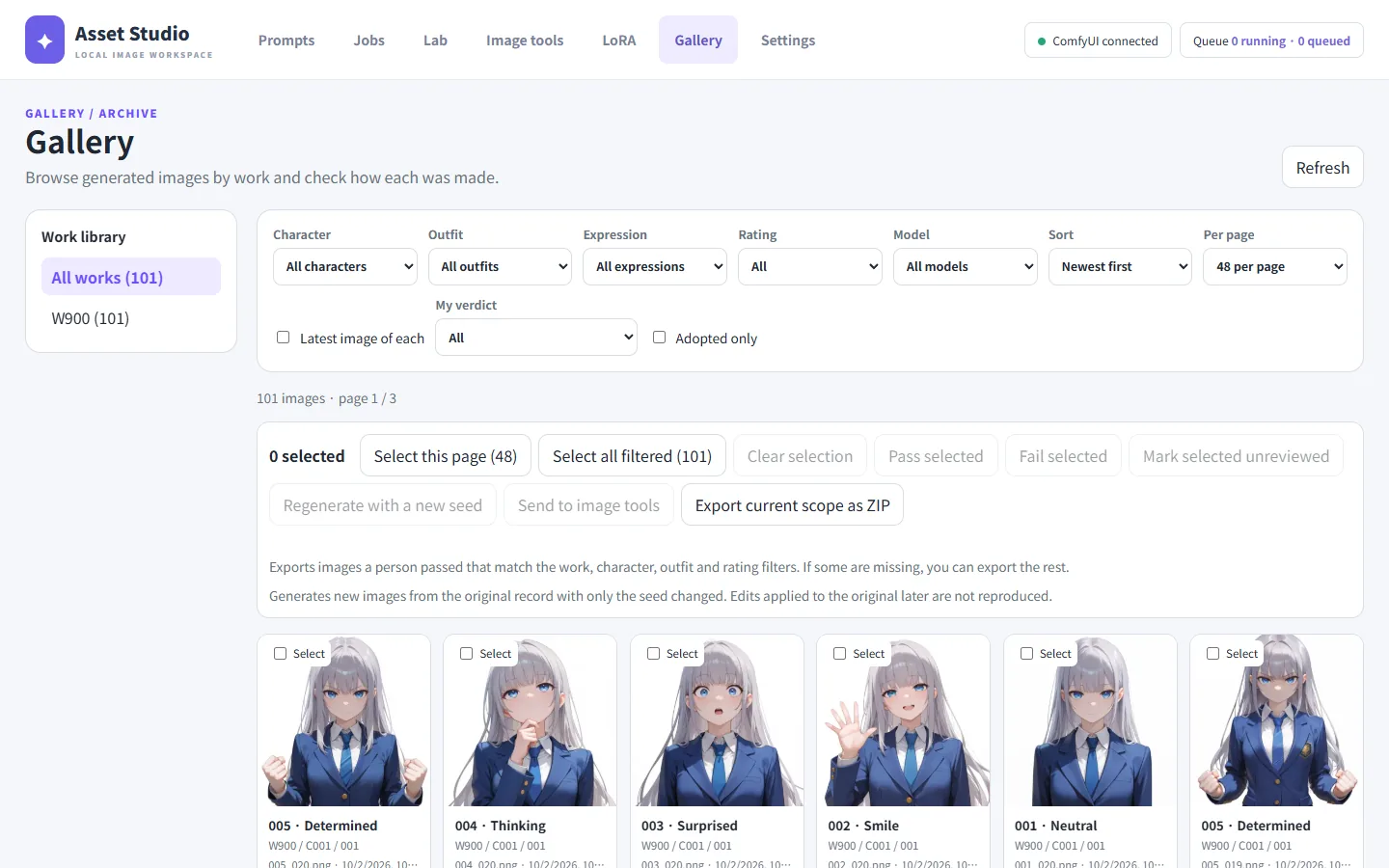Image resolution: width=1389 pixels, height=868 pixels.
Task: Open the 48 per page dropdown
Action: point(1275,266)
